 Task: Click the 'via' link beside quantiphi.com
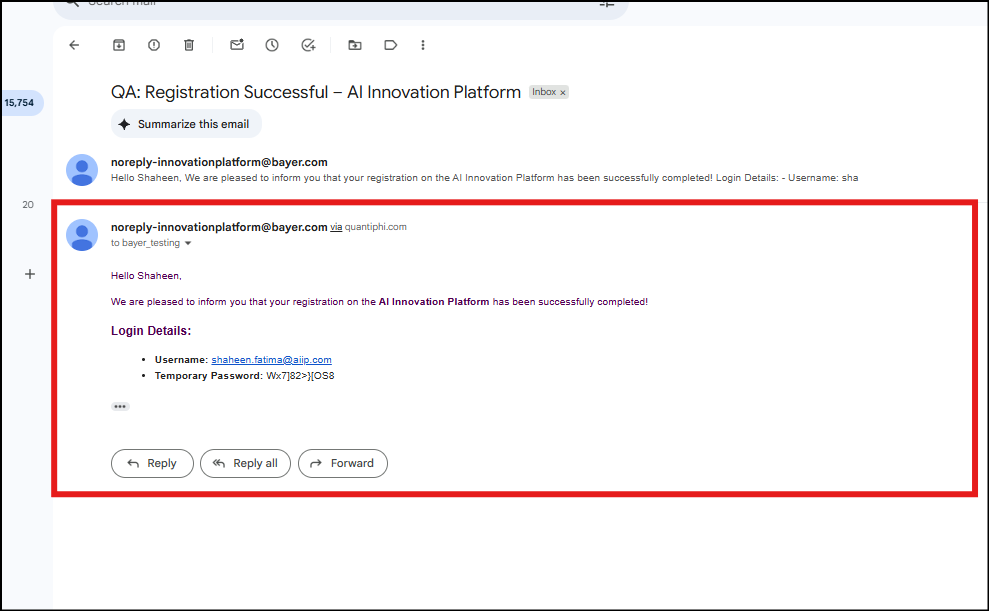click(x=336, y=227)
